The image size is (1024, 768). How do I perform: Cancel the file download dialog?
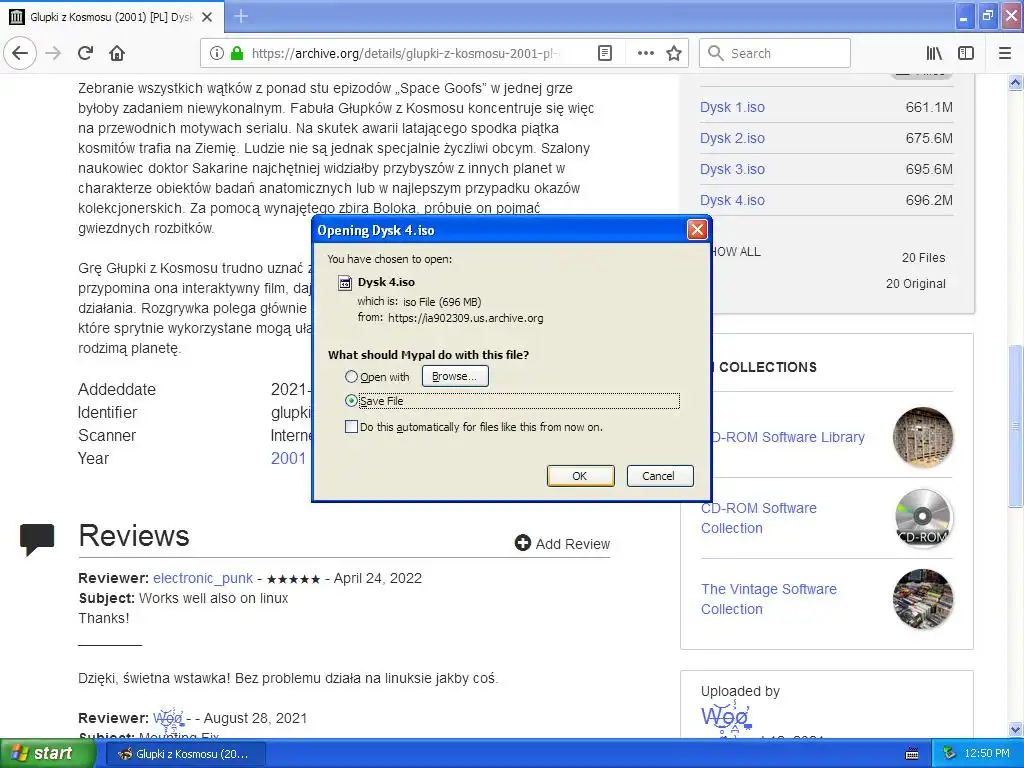pyautogui.click(x=659, y=475)
